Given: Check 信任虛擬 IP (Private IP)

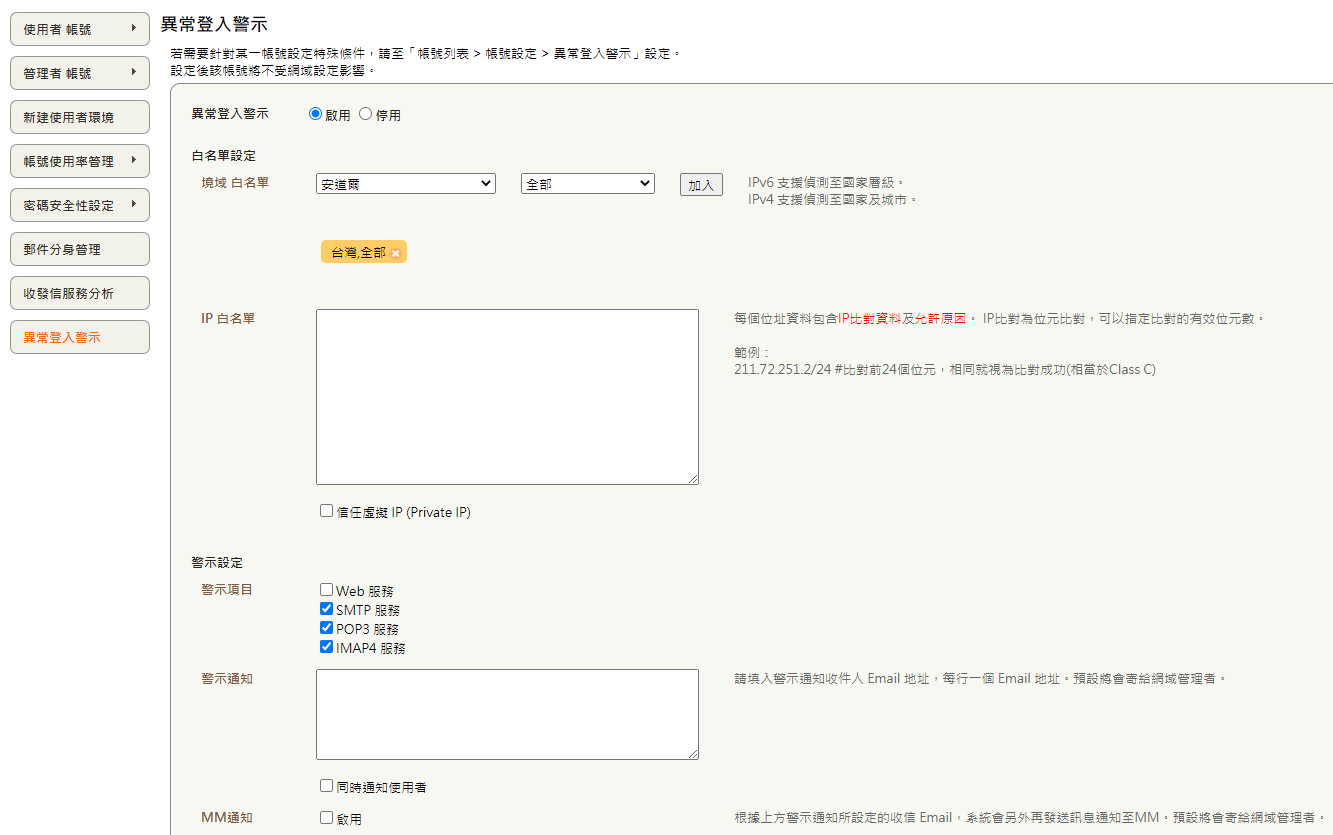Looking at the screenshot, I should (x=326, y=511).
